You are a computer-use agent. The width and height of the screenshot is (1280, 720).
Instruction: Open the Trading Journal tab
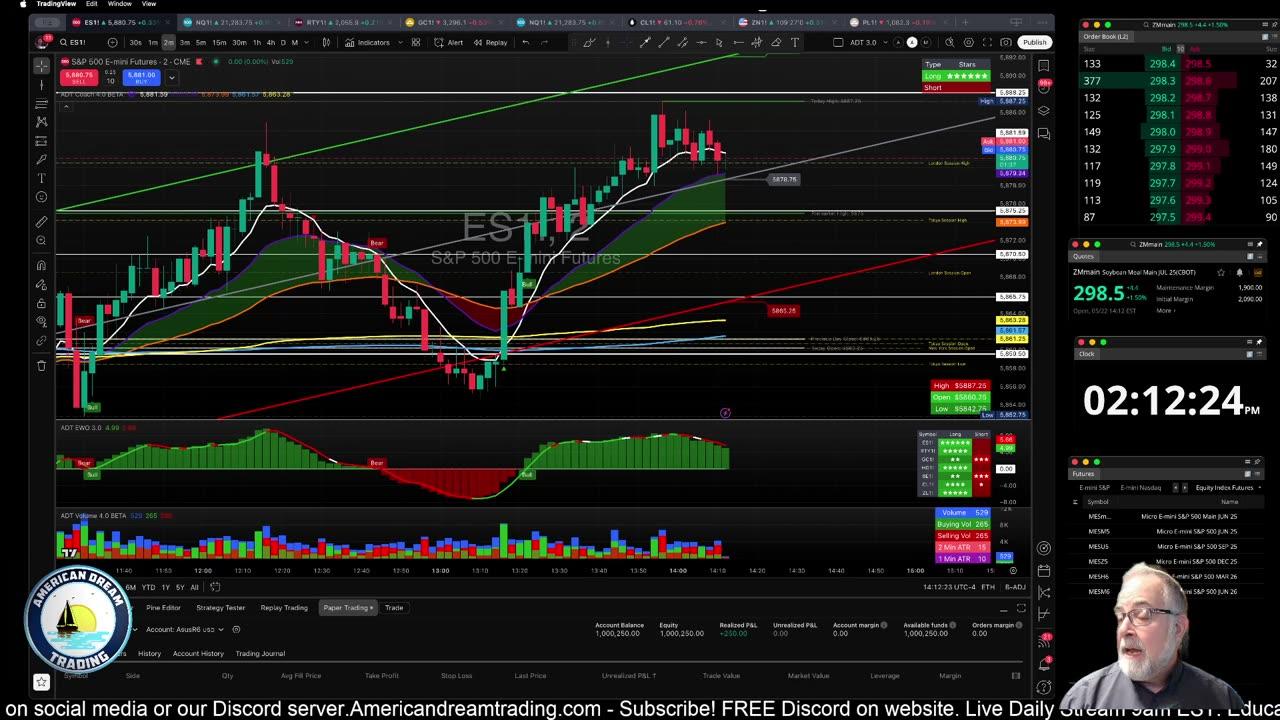pos(260,653)
